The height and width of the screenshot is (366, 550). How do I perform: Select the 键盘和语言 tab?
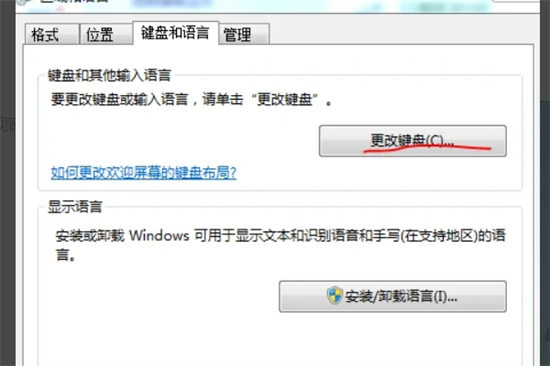tap(175, 33)
